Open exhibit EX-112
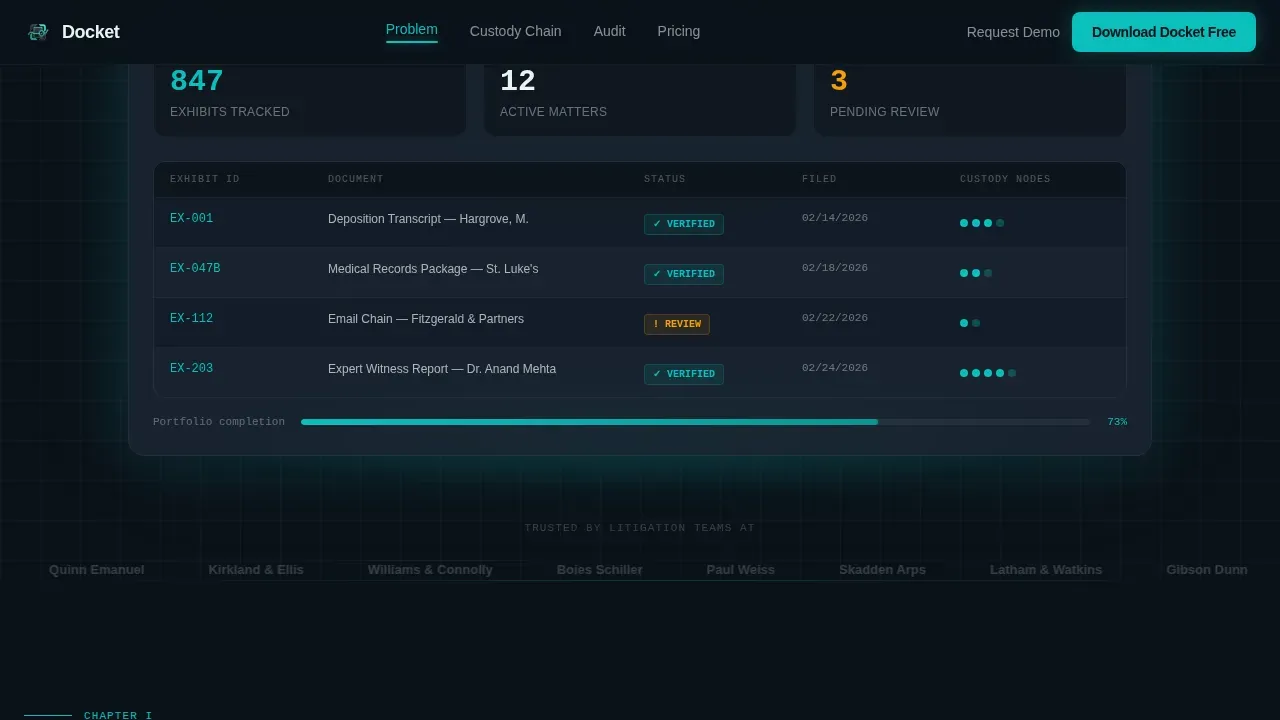Screen dimensions: 1280x720 (x=191, y=319)
